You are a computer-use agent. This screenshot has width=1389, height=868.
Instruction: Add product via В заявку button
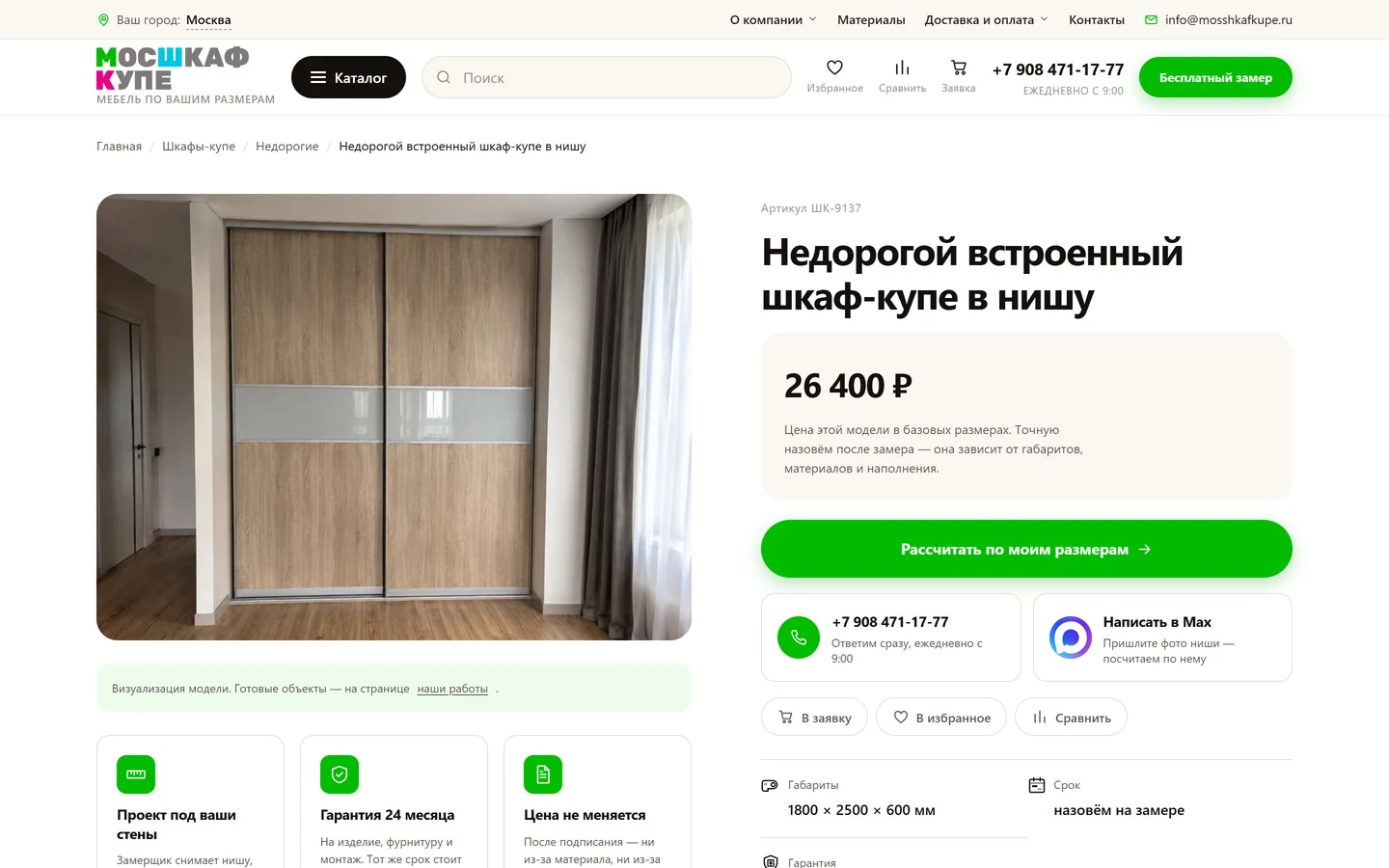(x=814, y=717)
